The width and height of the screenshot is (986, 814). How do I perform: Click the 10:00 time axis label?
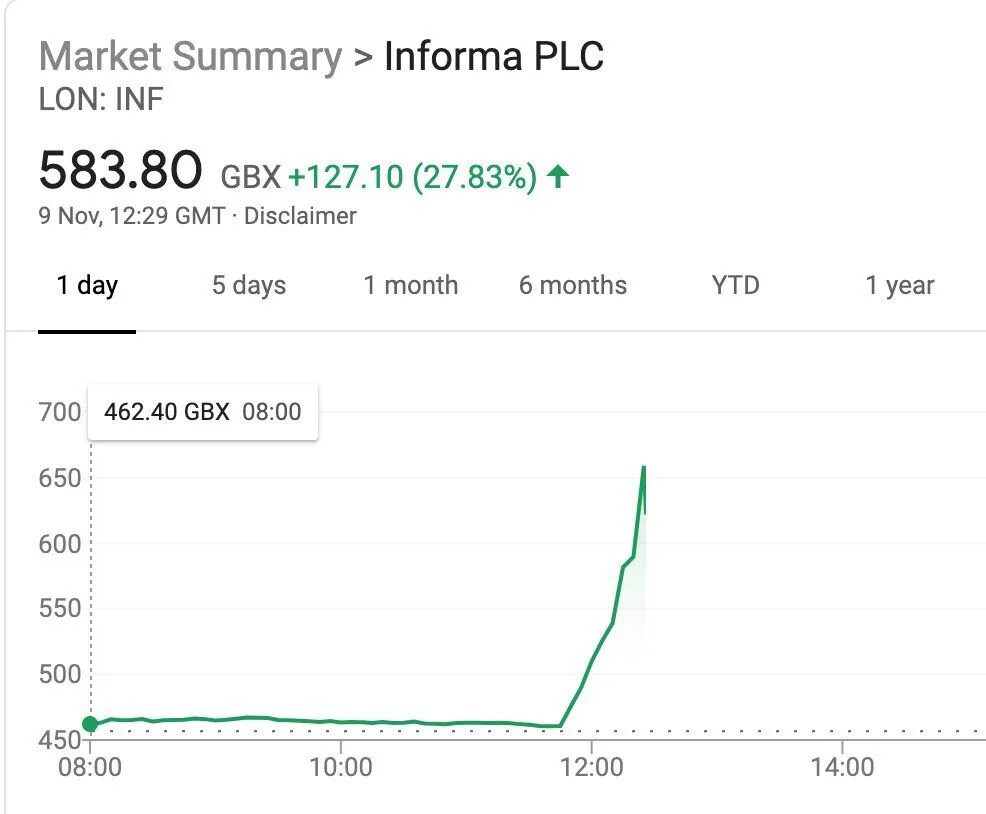[341, 767]
